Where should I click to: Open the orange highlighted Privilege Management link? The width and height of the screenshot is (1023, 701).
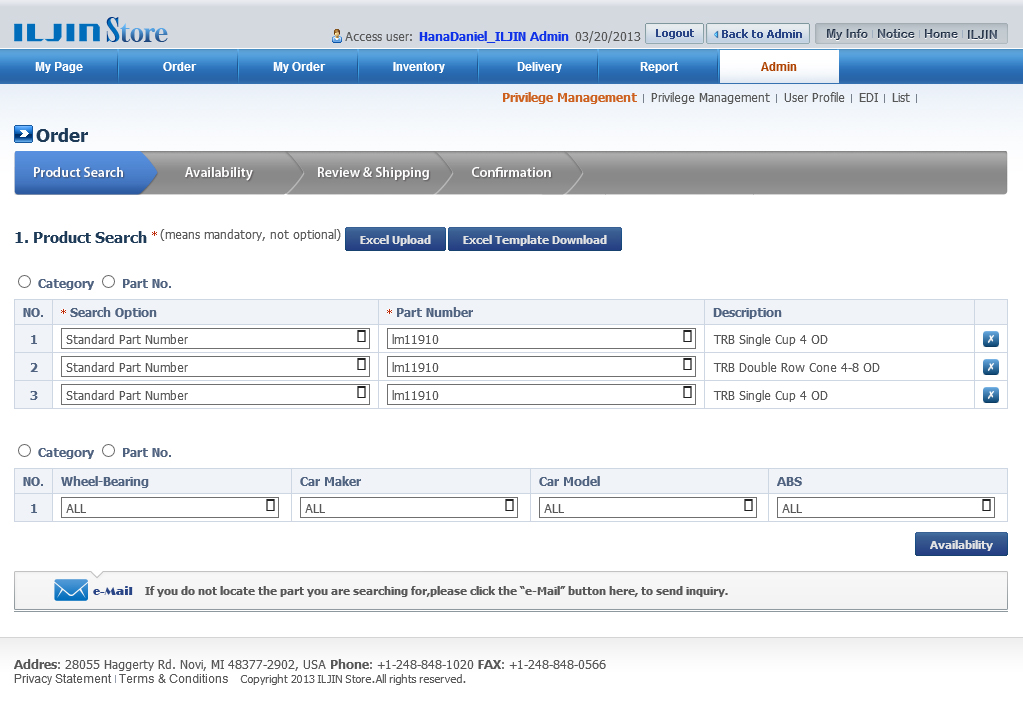569,97
